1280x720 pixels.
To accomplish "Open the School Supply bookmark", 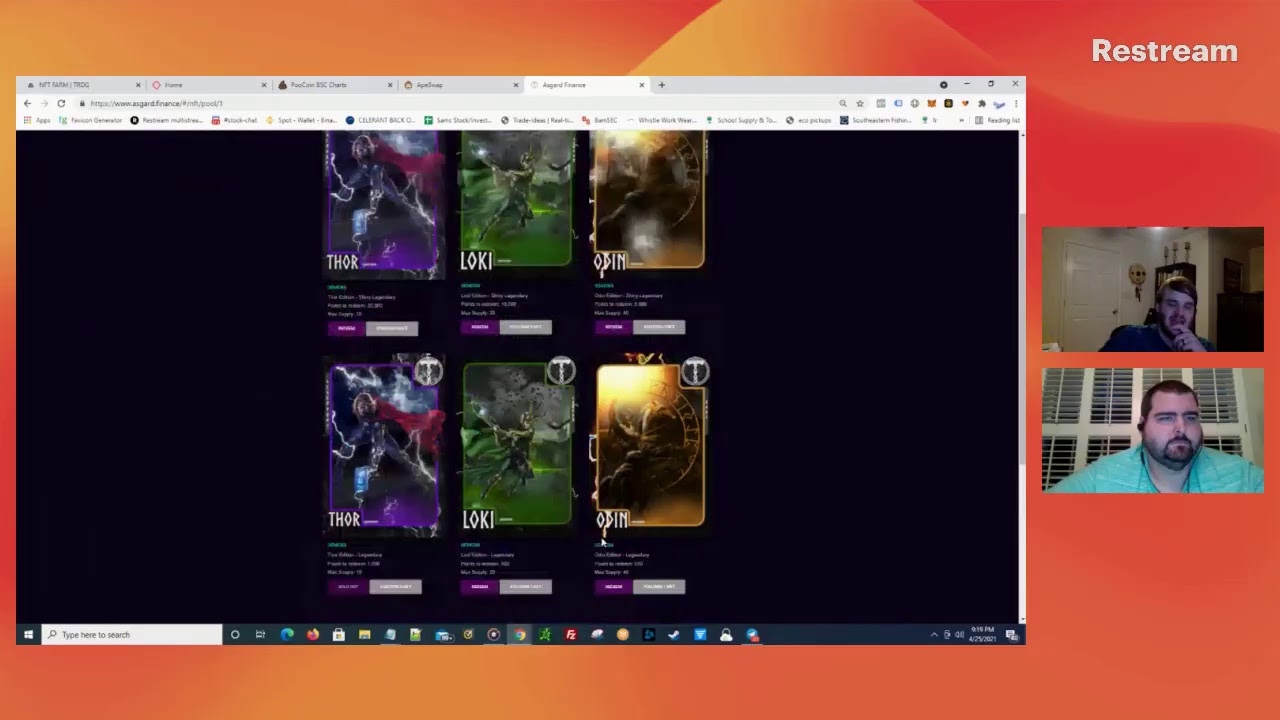I will (741, 120).
